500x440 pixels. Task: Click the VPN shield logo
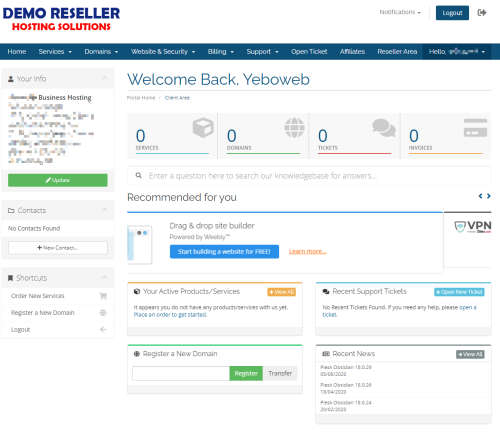pyautogui.click(x=473, y=227)
